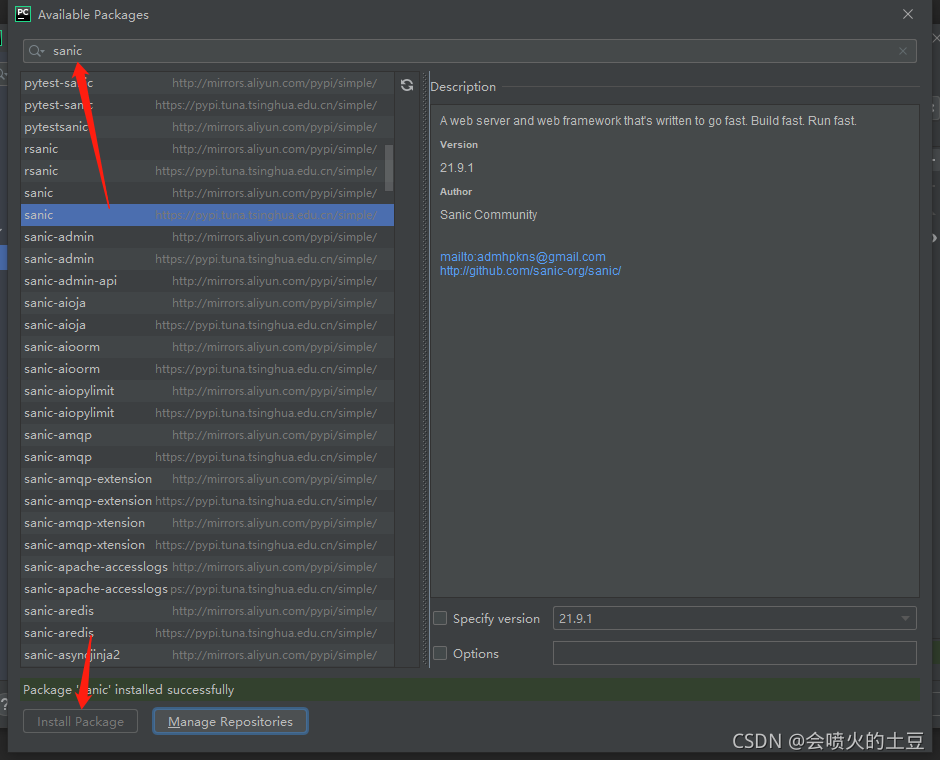This screenshot has width=940, height=760.
Task: Select rsanic from the aliyun mirror
Action: (207, 149)
